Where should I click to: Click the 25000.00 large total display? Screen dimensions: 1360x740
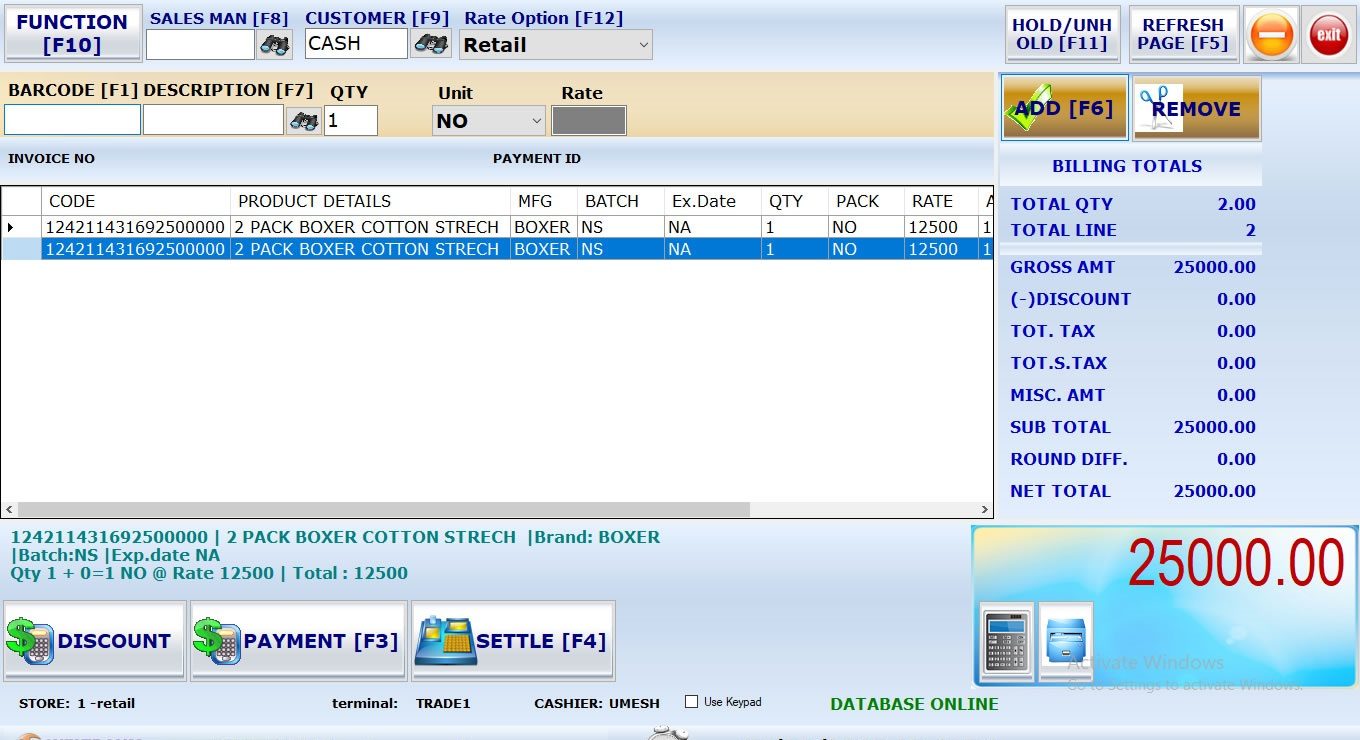tap(1236, 563)
